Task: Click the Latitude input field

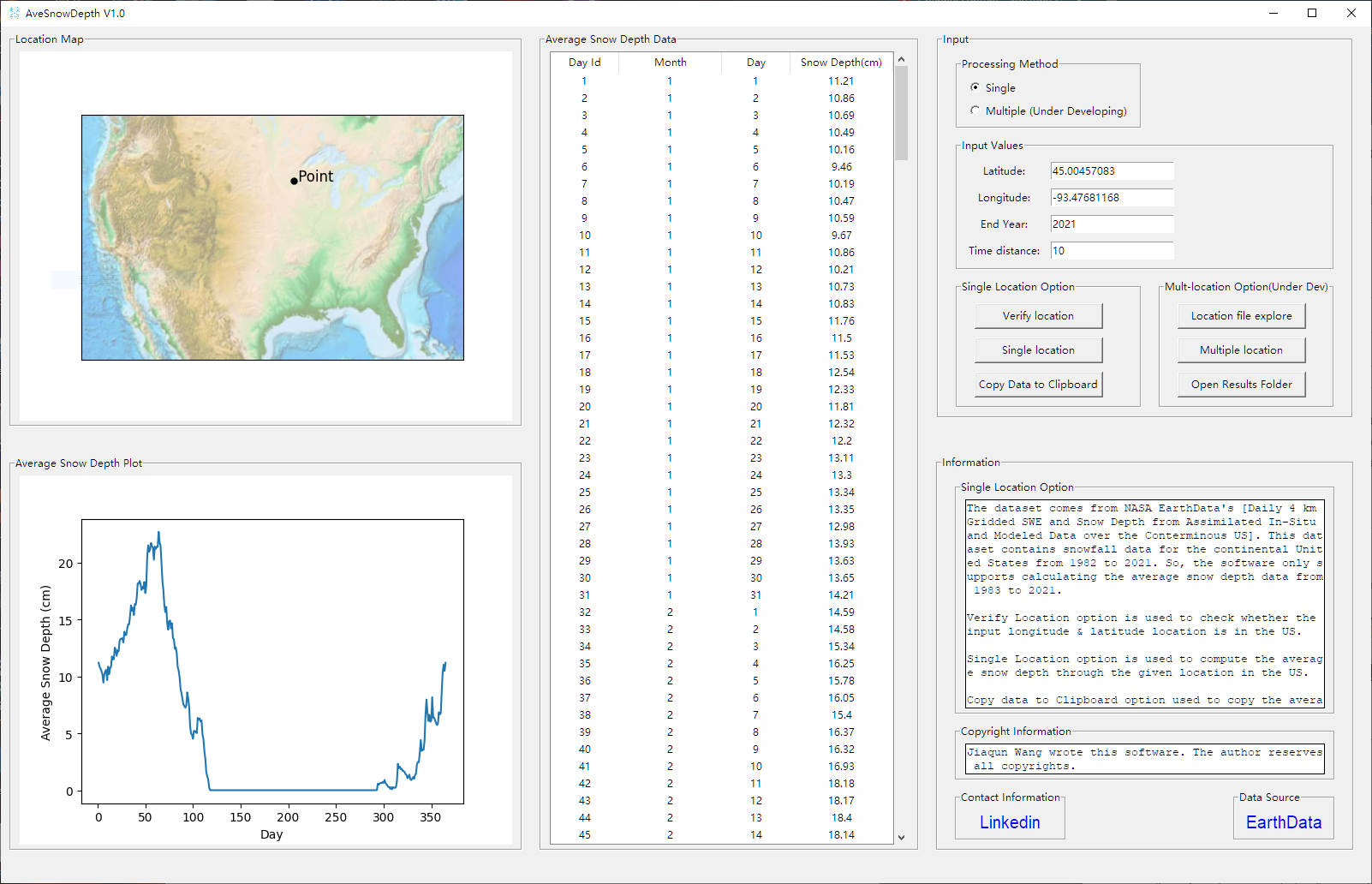Action: [x=1112, y=170]
